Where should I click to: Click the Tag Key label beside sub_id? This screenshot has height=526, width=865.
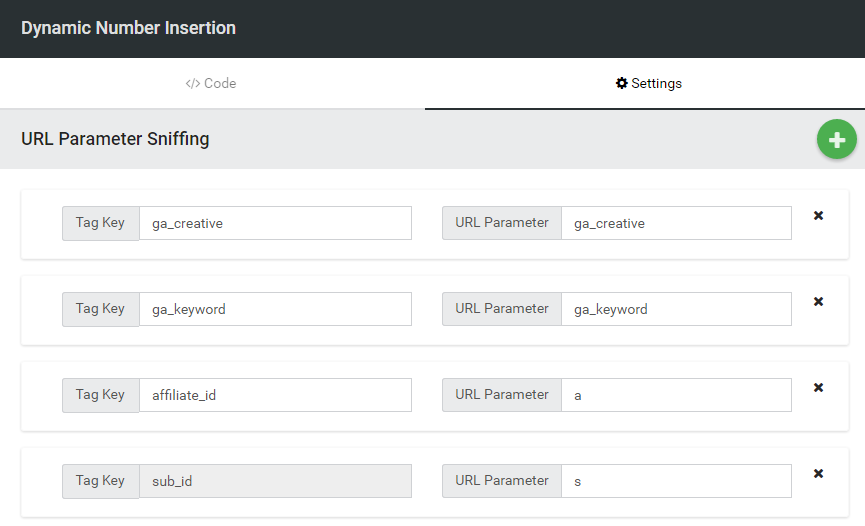coord(100,481)
